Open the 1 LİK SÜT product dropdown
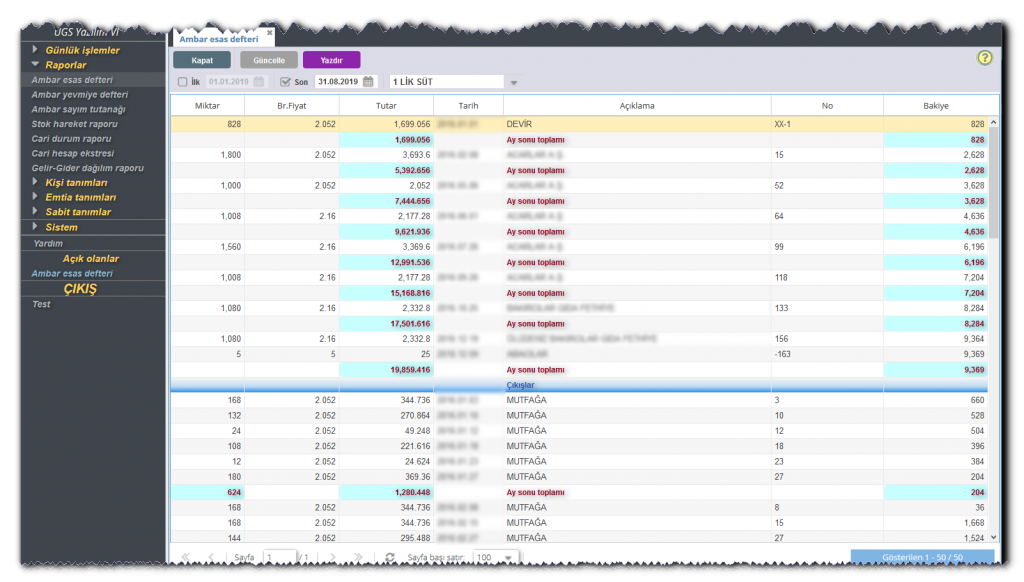 click(x=513, y=82)
